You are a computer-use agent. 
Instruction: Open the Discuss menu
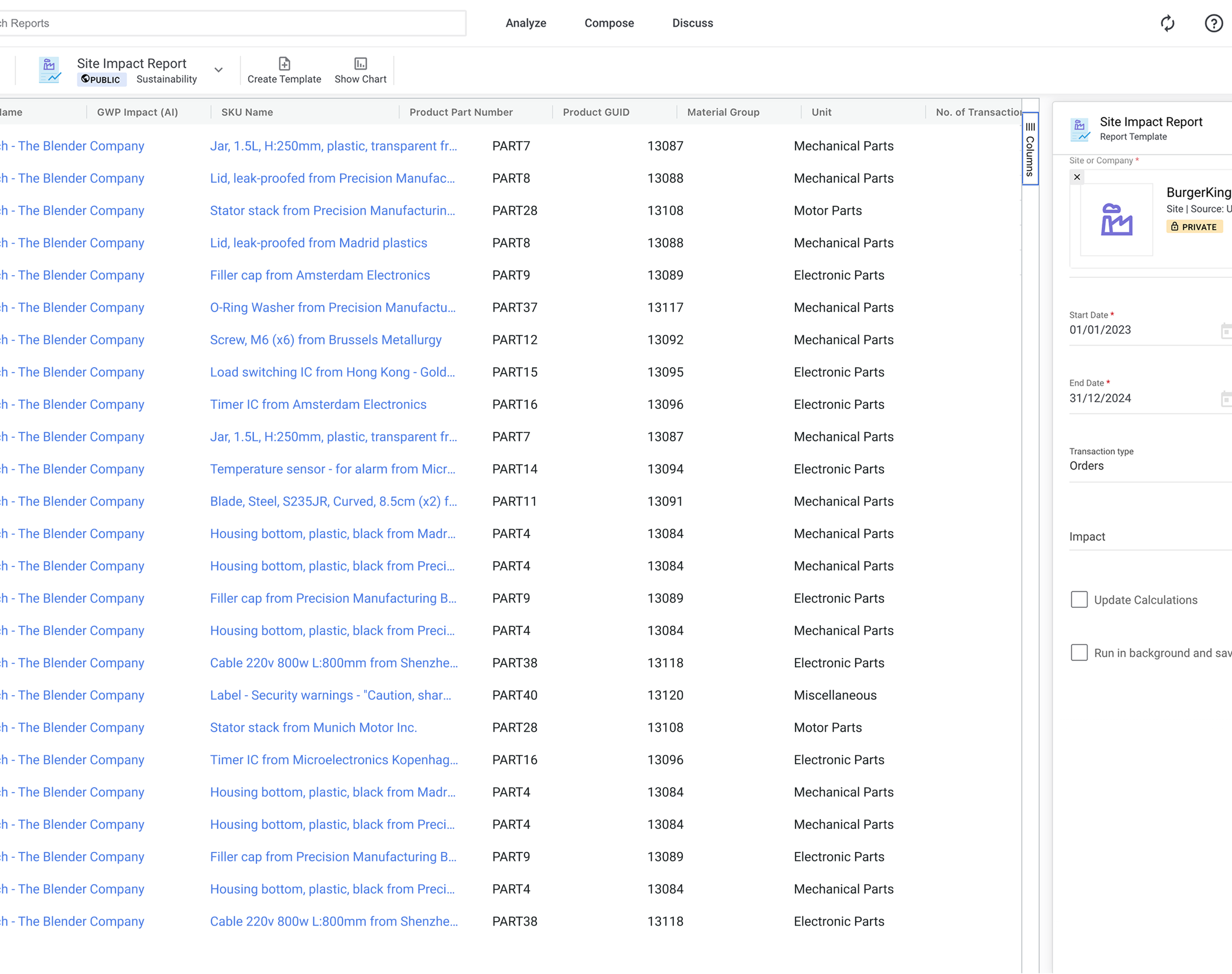point(692,23)
